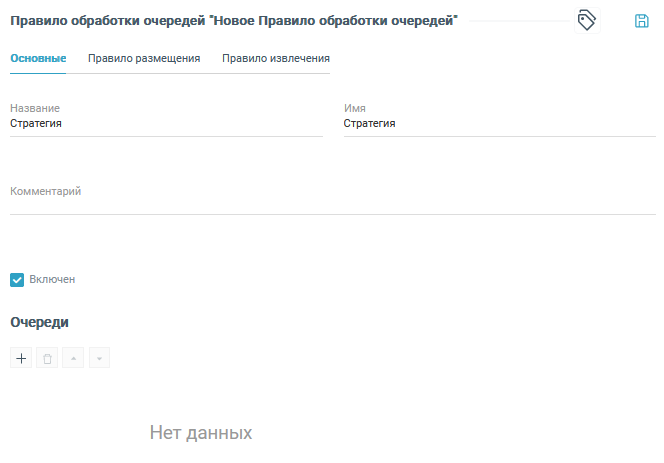Click the rule title heading text

tap(234, 20)
